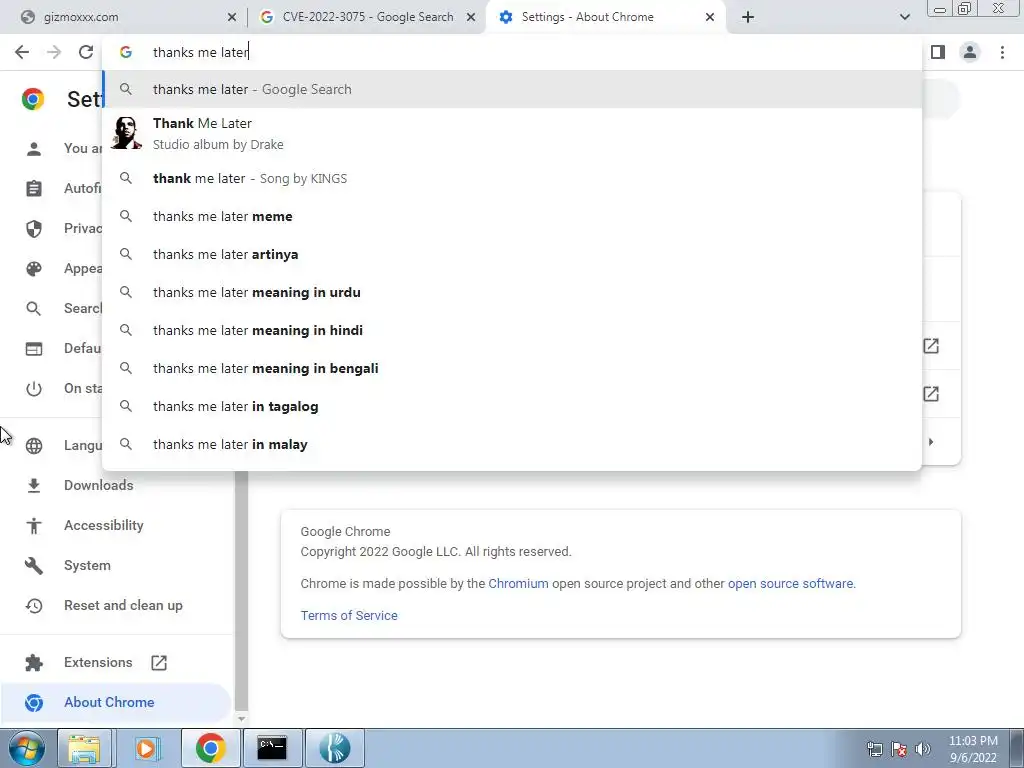Select 'thanks me later in malay' suggestion
The width and height of the screenshot is (1024, 768).
[512, 444]
